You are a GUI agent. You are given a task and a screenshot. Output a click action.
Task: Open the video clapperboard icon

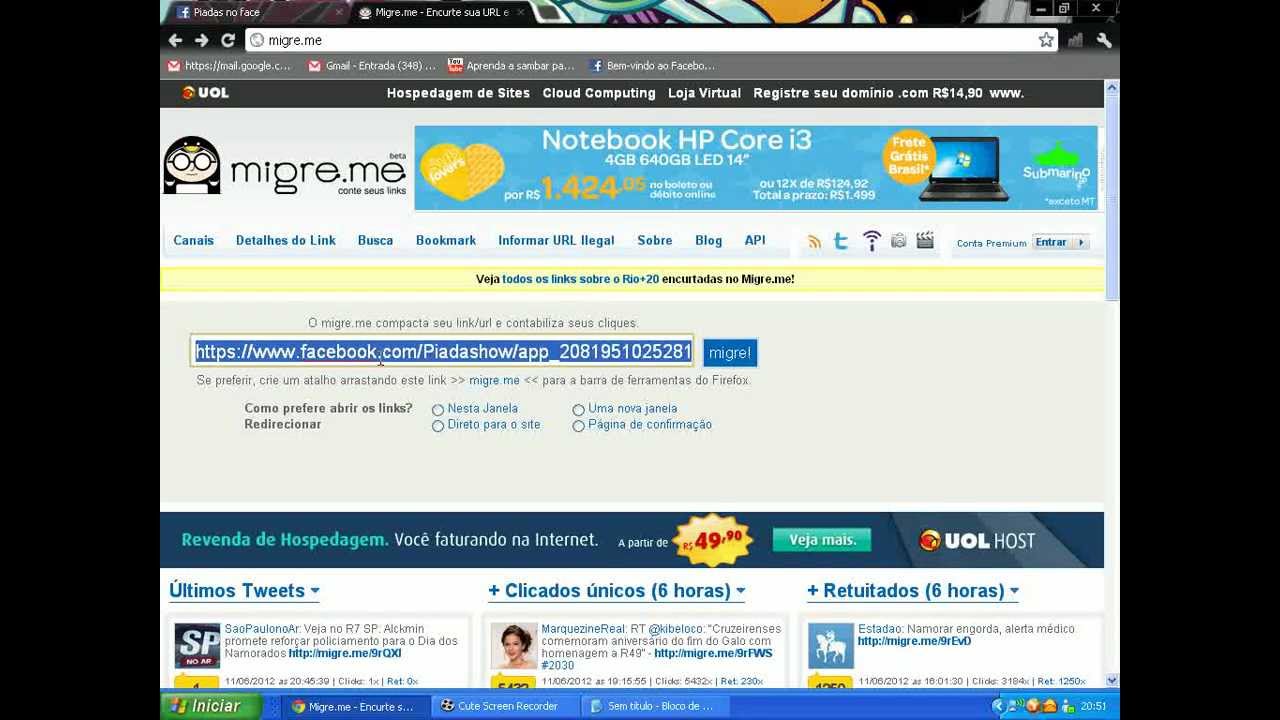(925, 240)
